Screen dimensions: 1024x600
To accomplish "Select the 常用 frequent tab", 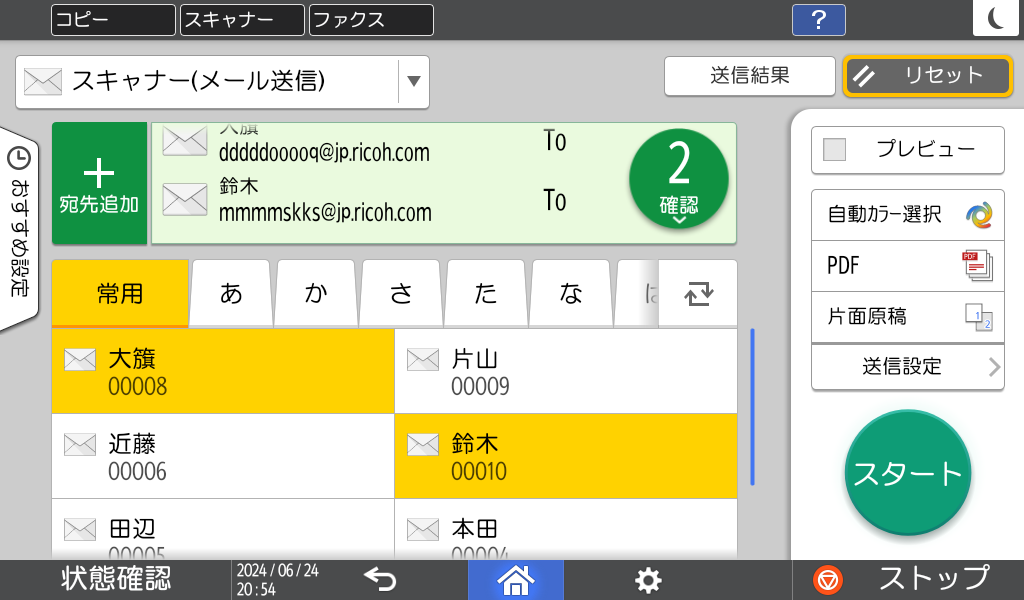I will click(120, 293).
